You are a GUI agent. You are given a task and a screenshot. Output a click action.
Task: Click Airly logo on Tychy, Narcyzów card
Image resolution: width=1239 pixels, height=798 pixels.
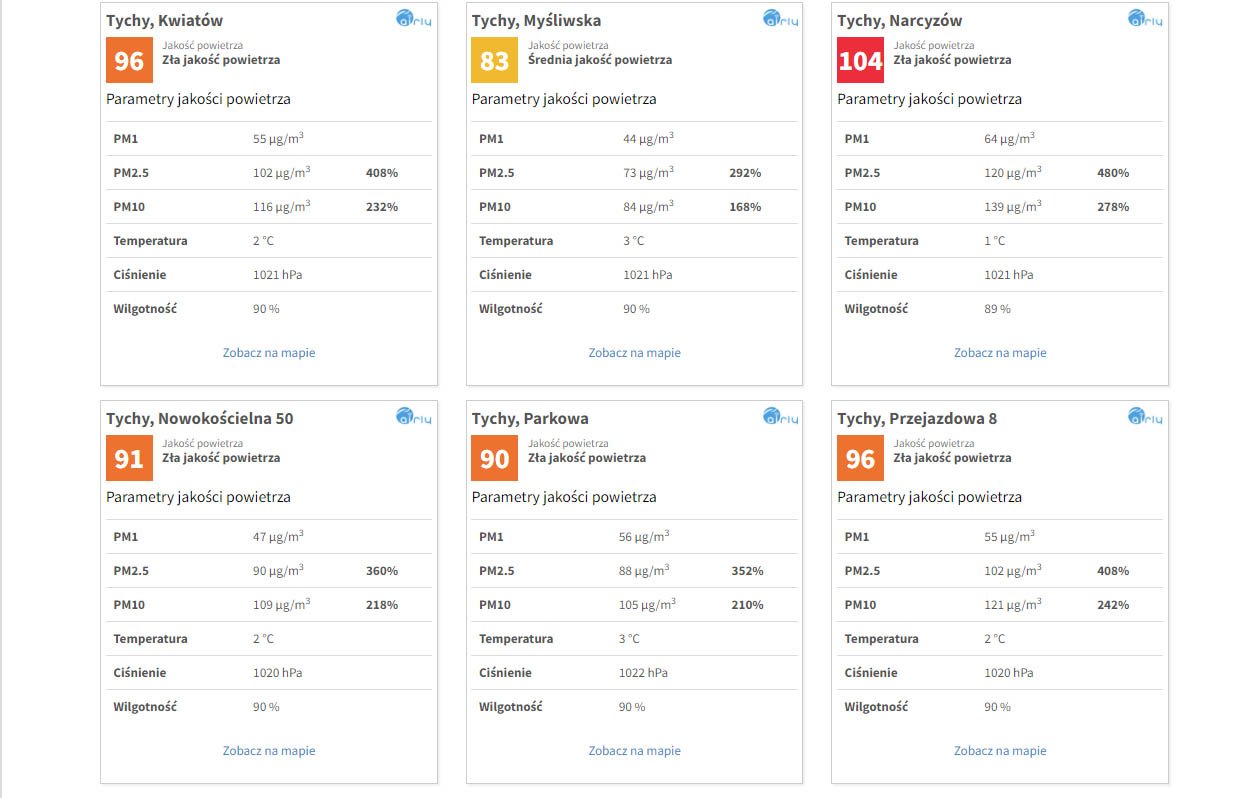pyautogui.click(x=1145, y=19)
